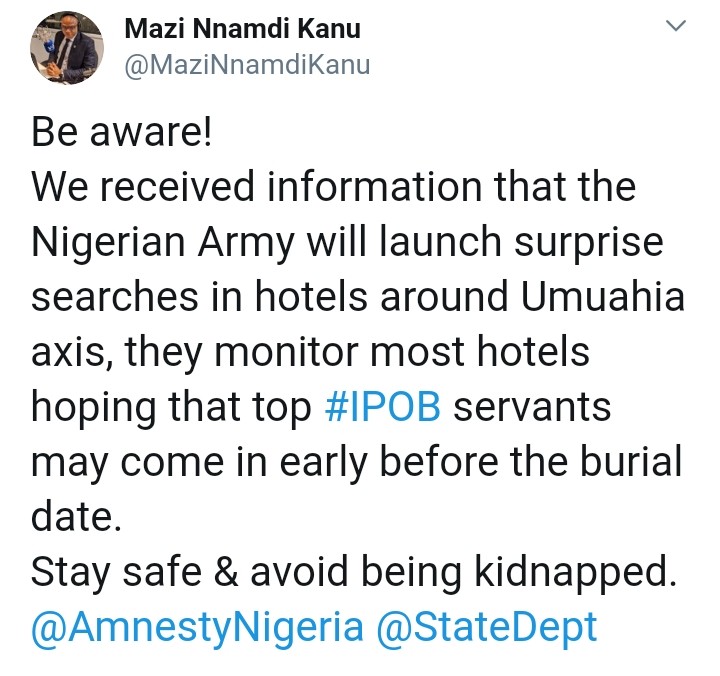Open the Mazi Nnamdi Kanu display name
Screen dimensions: 720x676
point(242,30)
